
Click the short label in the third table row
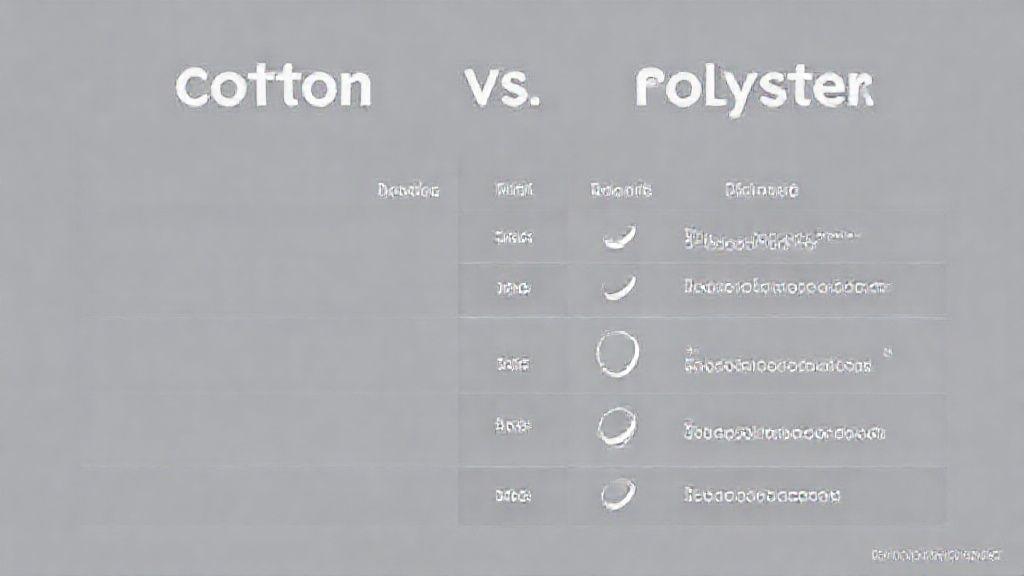point(513,365)
